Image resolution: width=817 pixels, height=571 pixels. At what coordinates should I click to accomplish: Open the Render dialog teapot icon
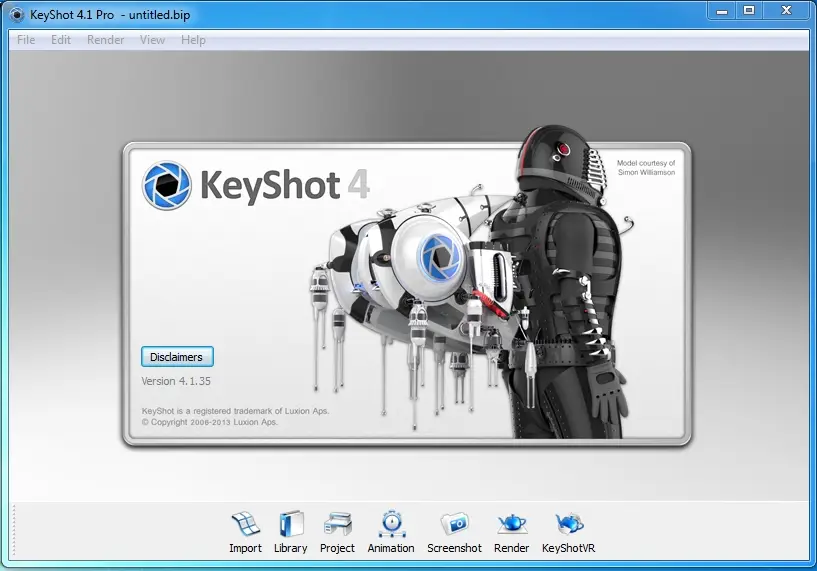point(512,525)
